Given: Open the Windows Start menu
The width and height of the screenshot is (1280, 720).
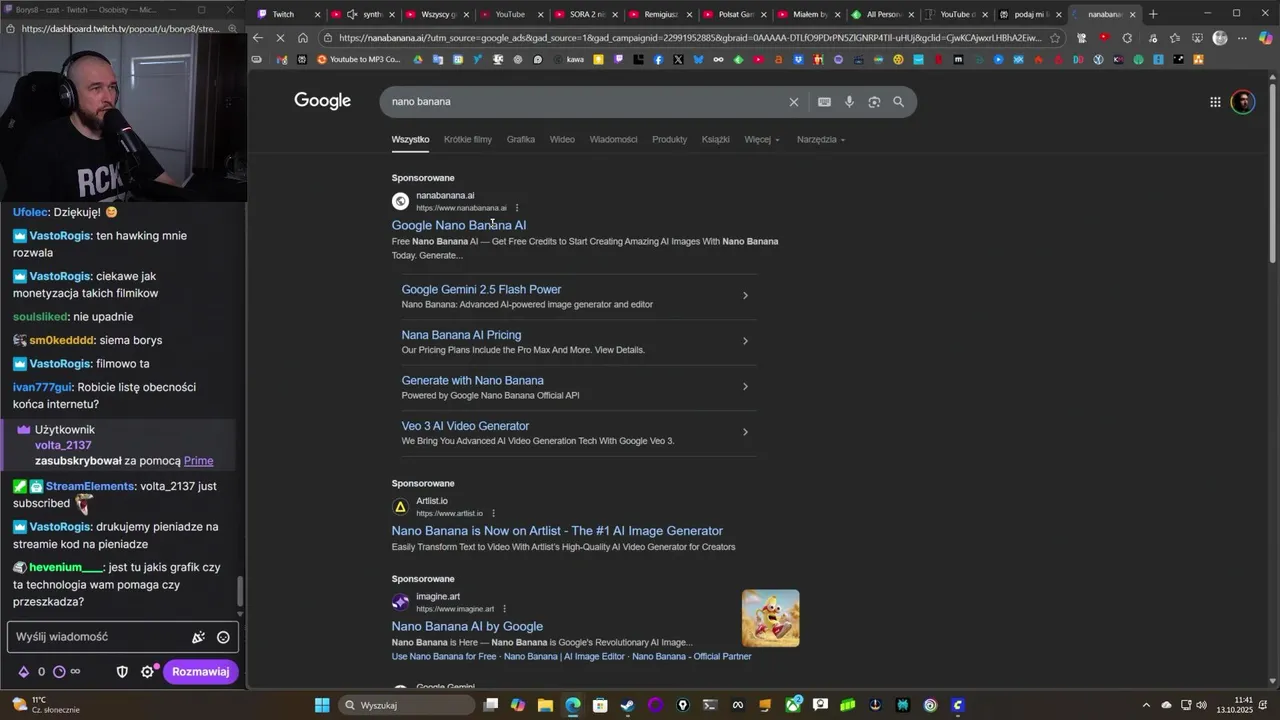Looking at the screenshot, I should pos(322,705).
